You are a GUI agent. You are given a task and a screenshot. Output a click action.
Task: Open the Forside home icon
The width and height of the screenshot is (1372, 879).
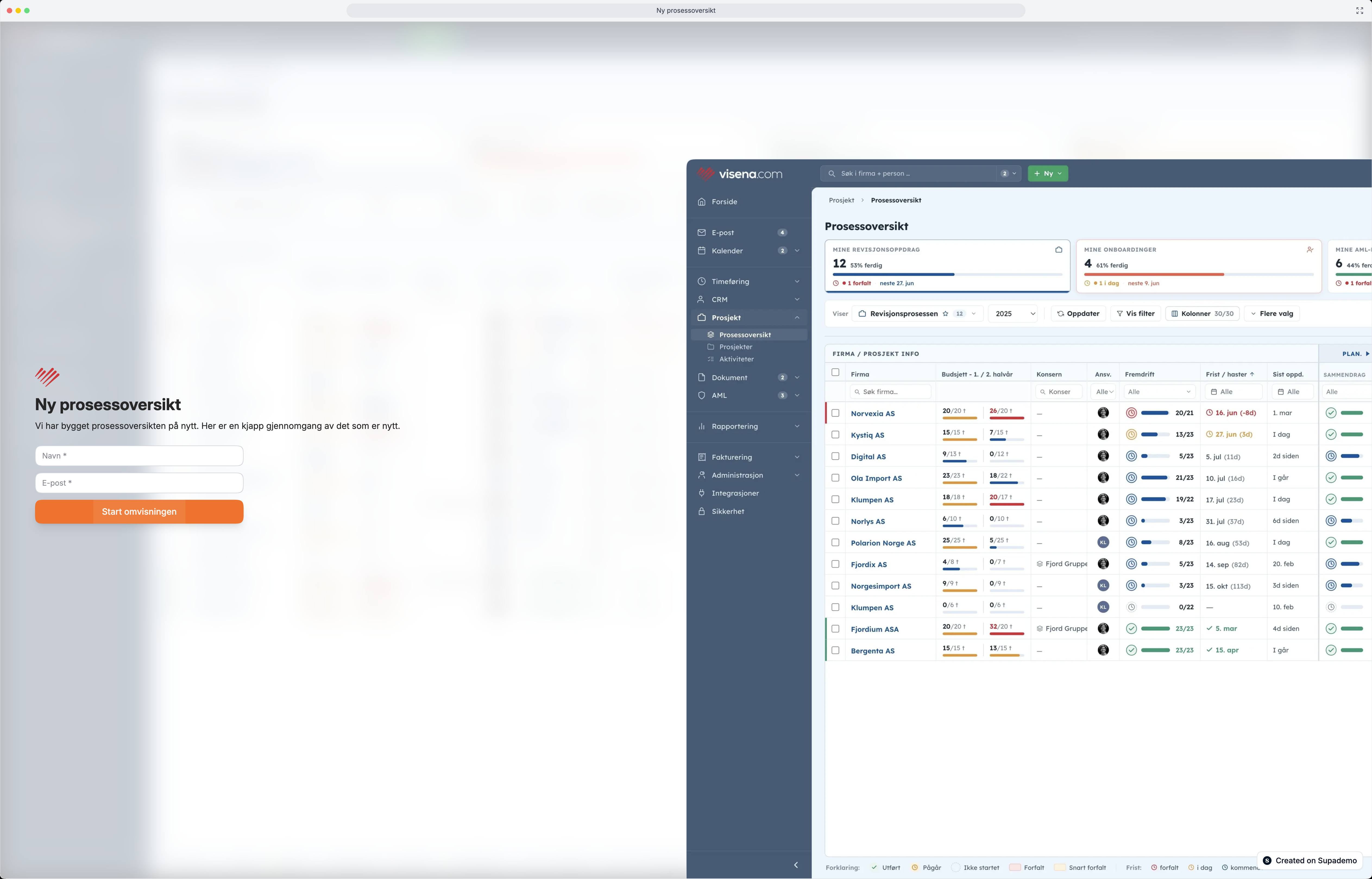pos(701,201)
